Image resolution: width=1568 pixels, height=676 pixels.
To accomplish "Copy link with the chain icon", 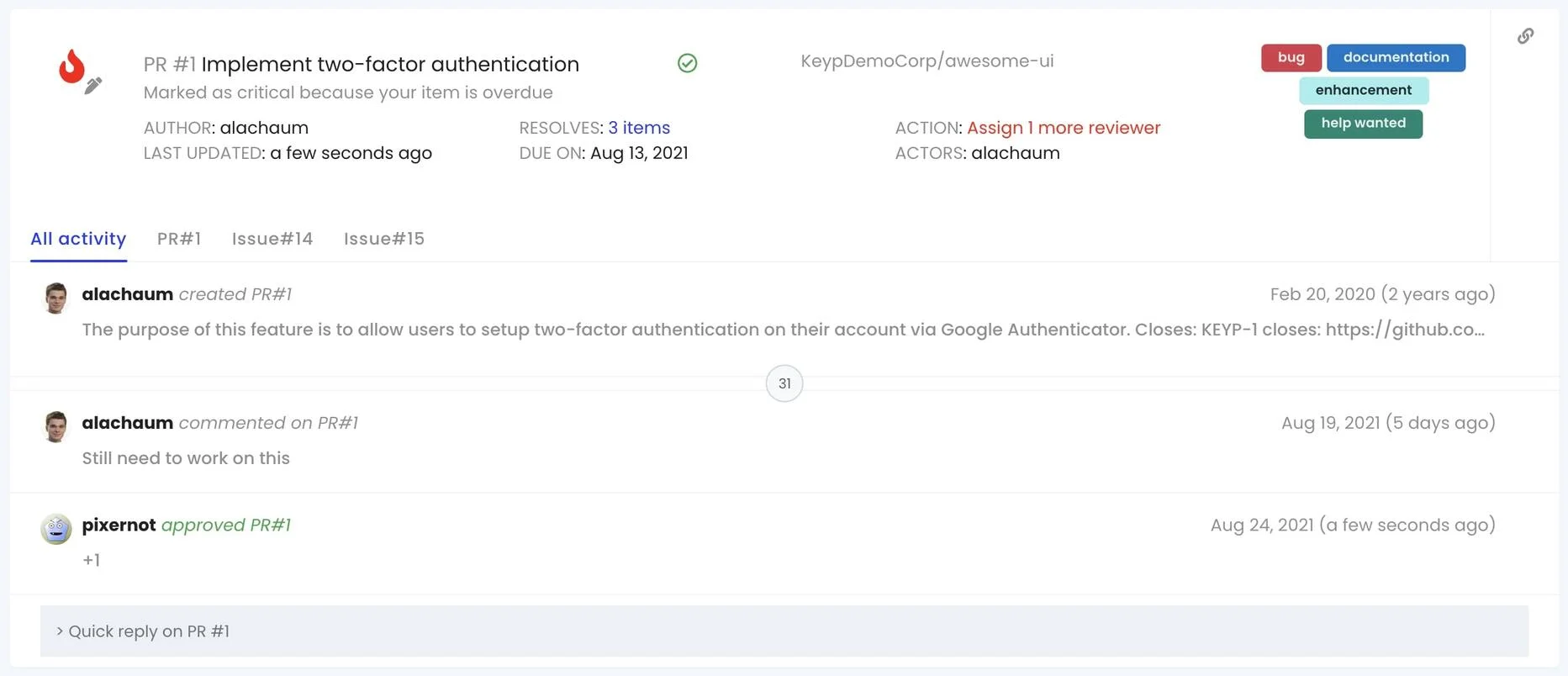I will (x=1525, y=36).
